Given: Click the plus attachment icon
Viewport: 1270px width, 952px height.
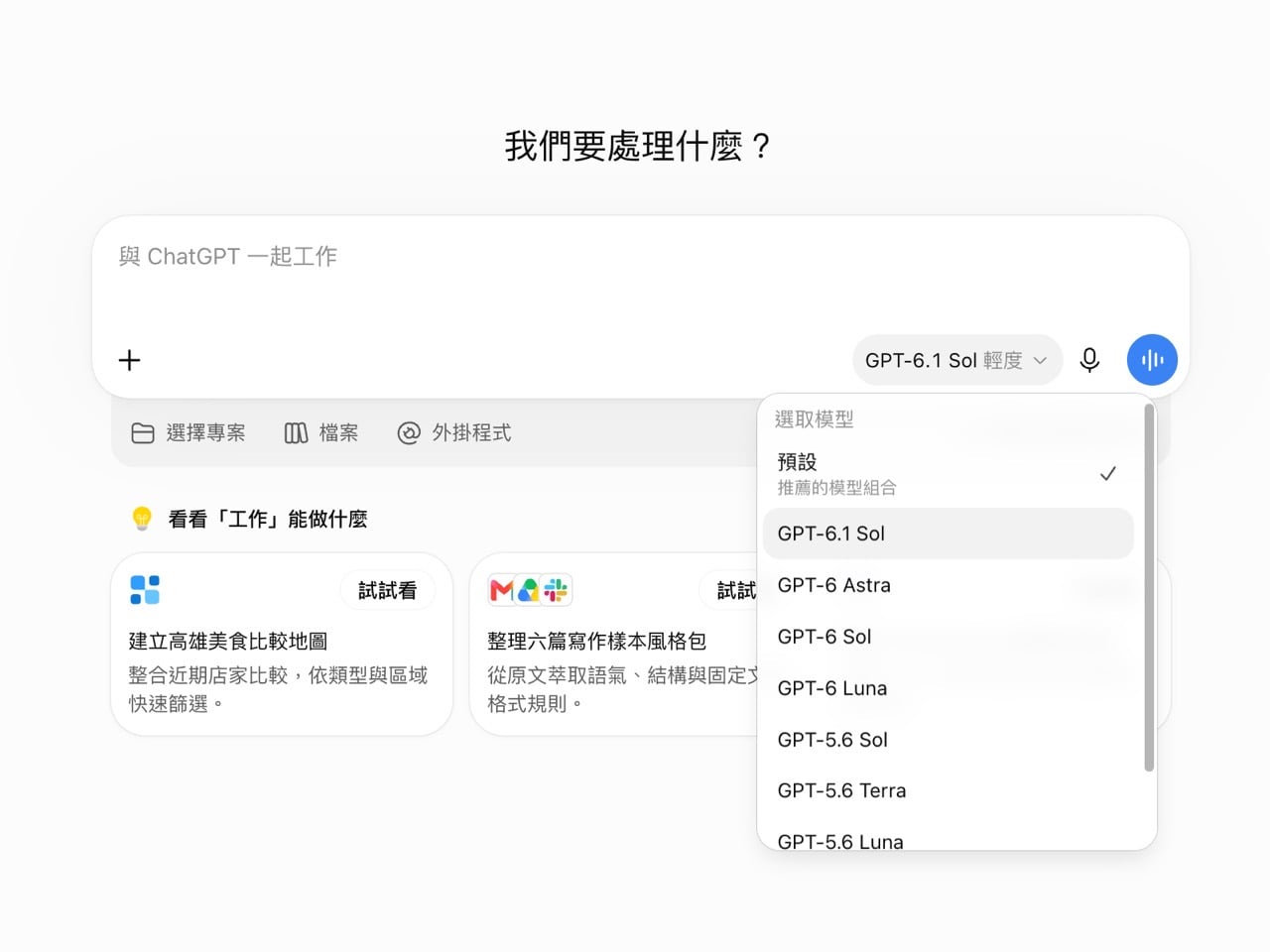Looking at the screenshot, I should click(x=130, y=360).
